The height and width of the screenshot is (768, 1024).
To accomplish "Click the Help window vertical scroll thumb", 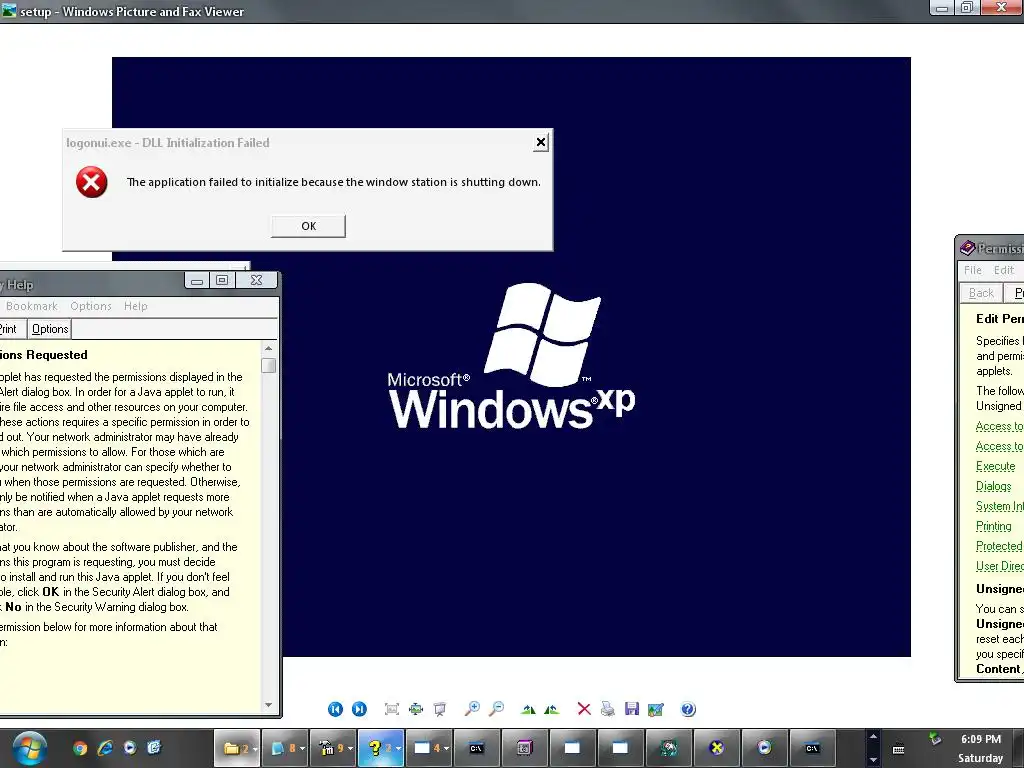I will [268, 365].
